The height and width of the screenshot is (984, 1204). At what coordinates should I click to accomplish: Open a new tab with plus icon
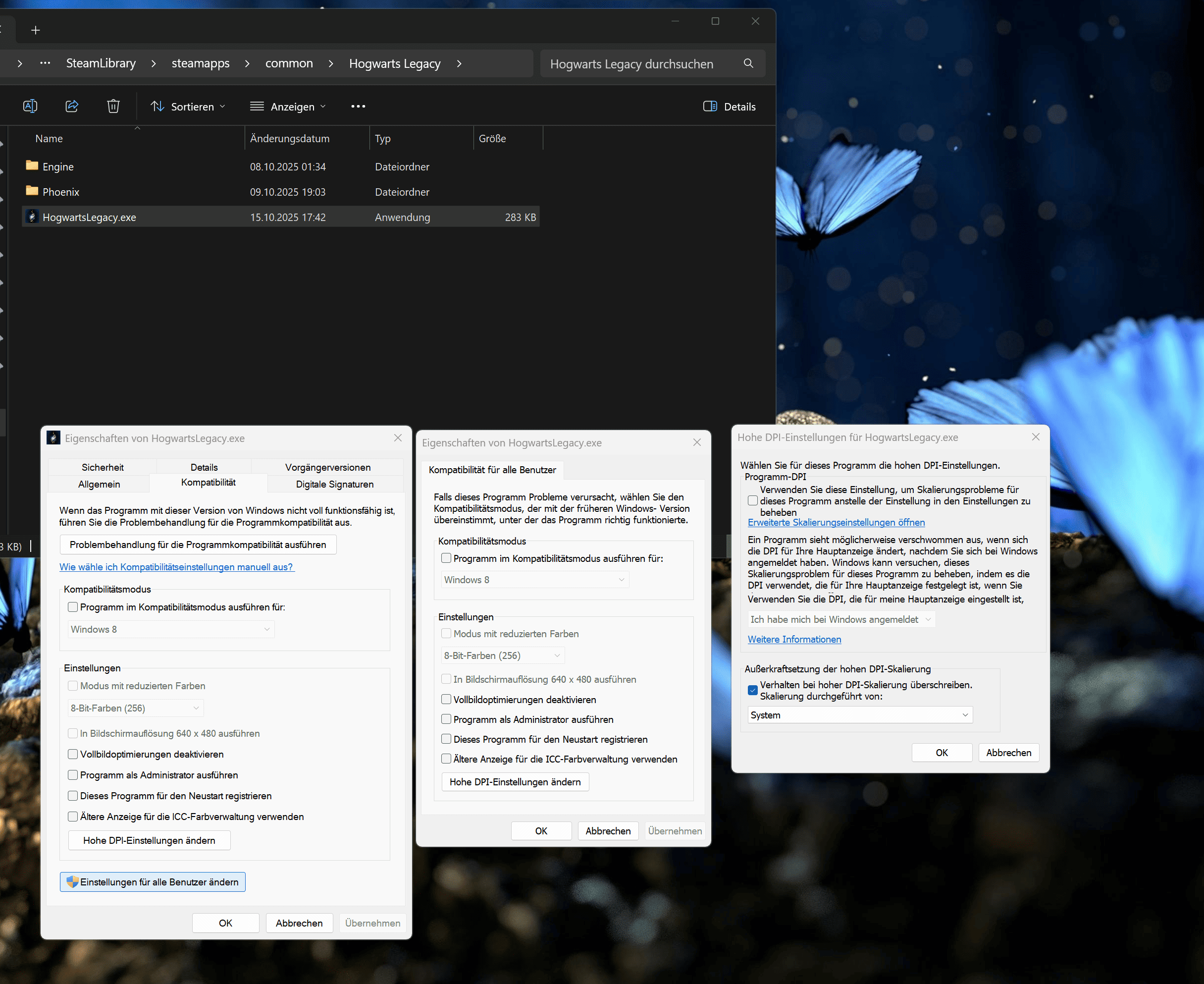tap(35, 30)
